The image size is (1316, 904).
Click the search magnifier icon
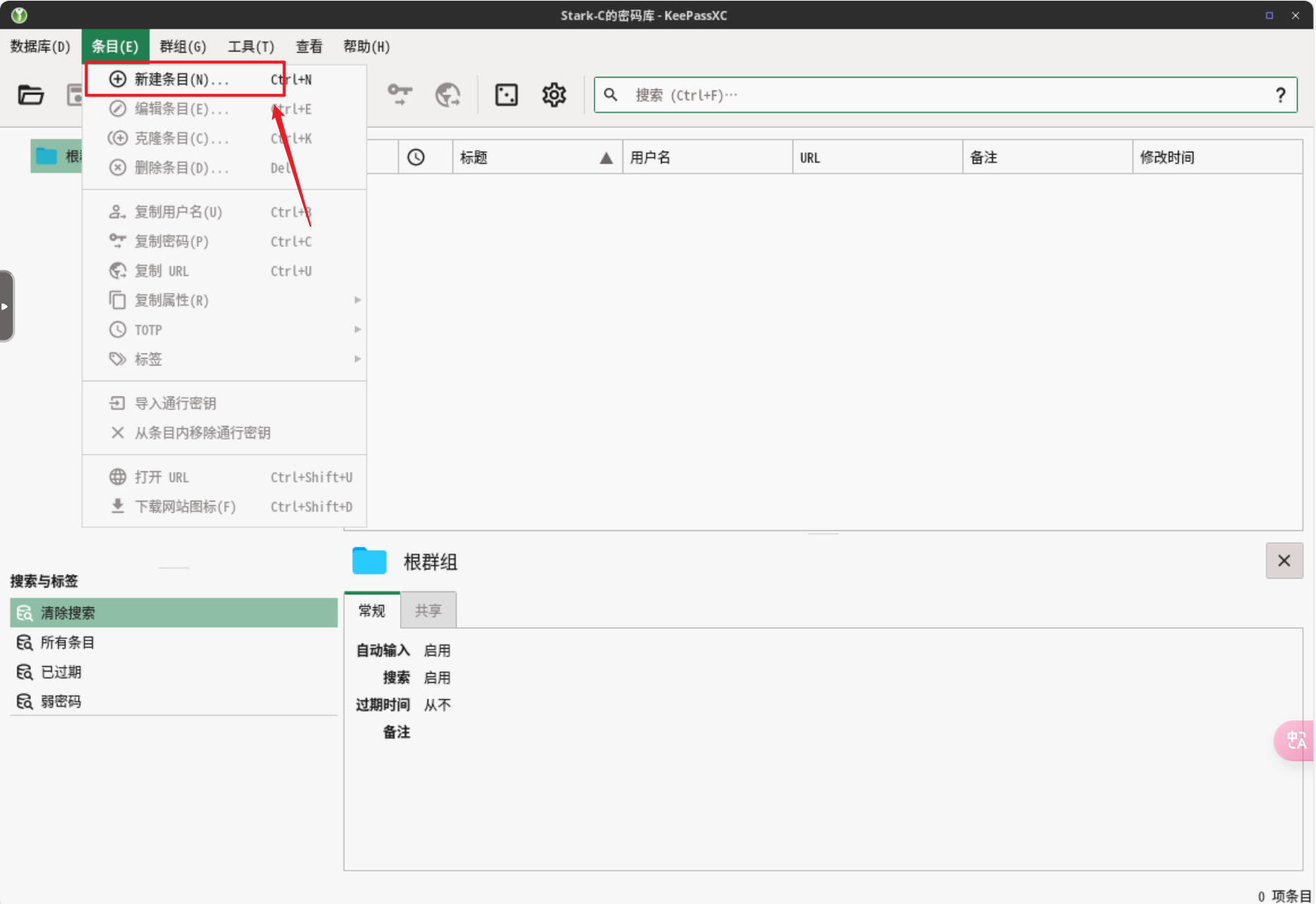pos(610,94)
